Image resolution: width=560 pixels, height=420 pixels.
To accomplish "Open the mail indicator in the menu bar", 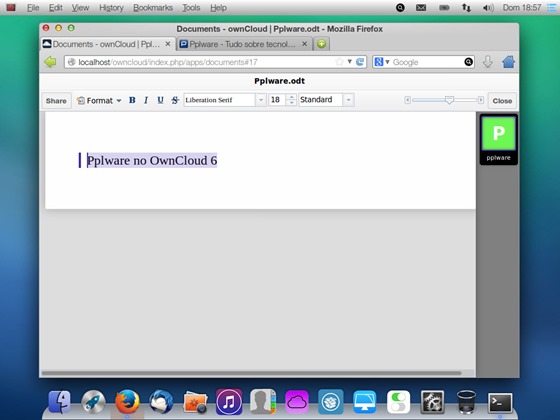I will point(421,8).
